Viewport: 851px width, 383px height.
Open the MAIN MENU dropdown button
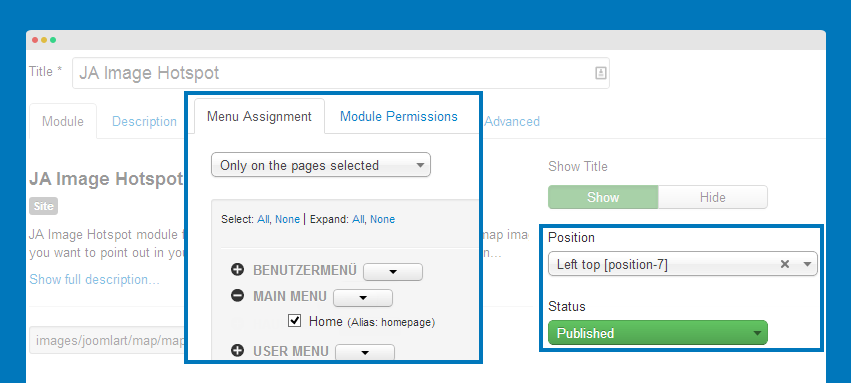point(363,298)
